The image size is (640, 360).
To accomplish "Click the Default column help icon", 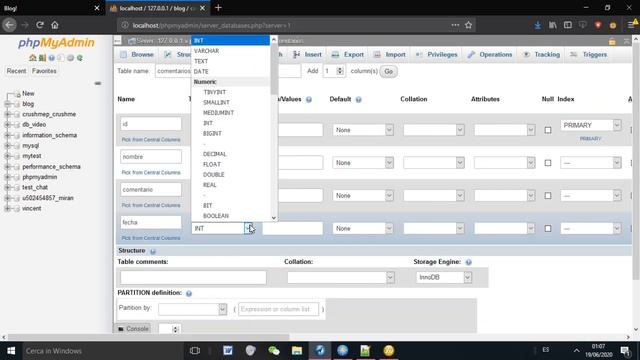I will pos(358,100).
